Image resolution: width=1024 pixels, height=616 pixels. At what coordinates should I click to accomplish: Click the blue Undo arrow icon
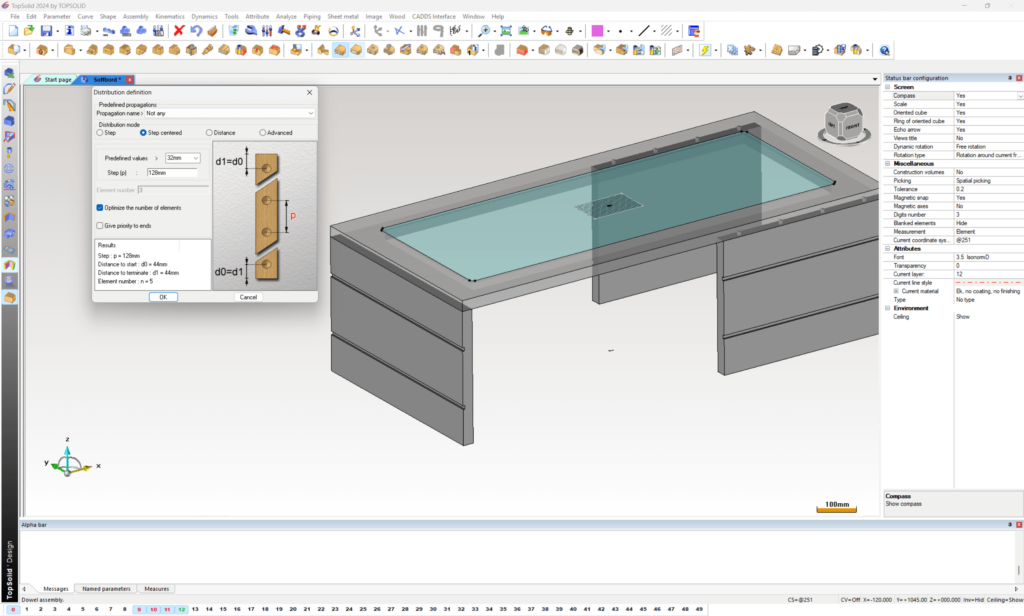(196, 31)
